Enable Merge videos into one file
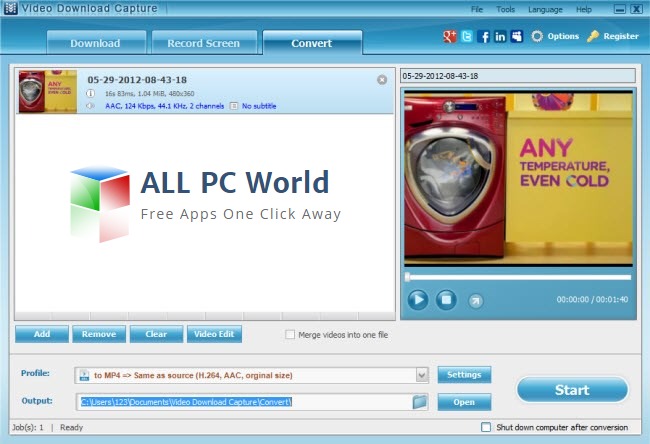650x444 pixels. click(290, 335)
